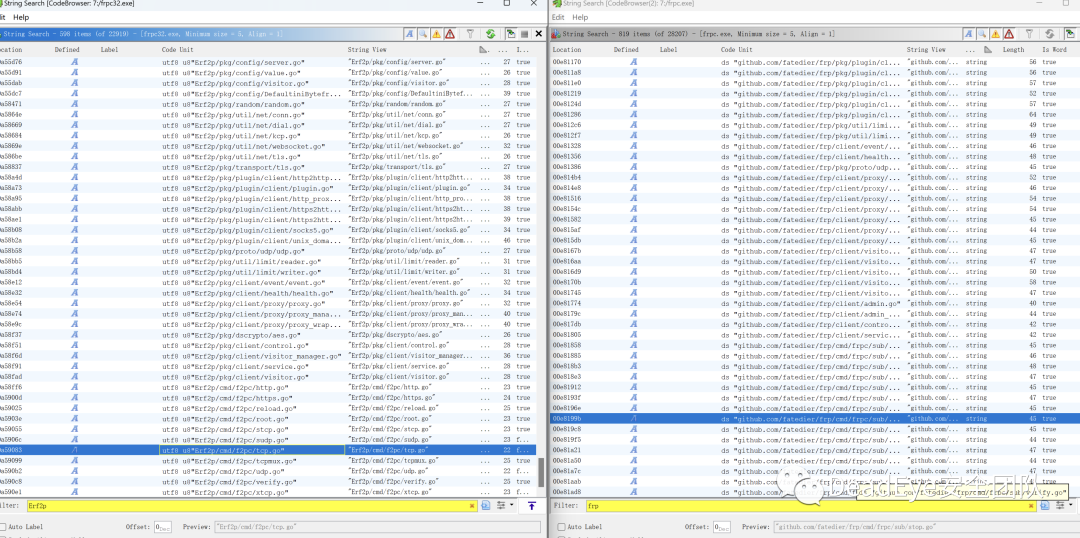Select row at location 00e81286 in frpc.exe
The height and width of the screenshot is (538, 1080).
pyautogui.click(x=816, y=114)
